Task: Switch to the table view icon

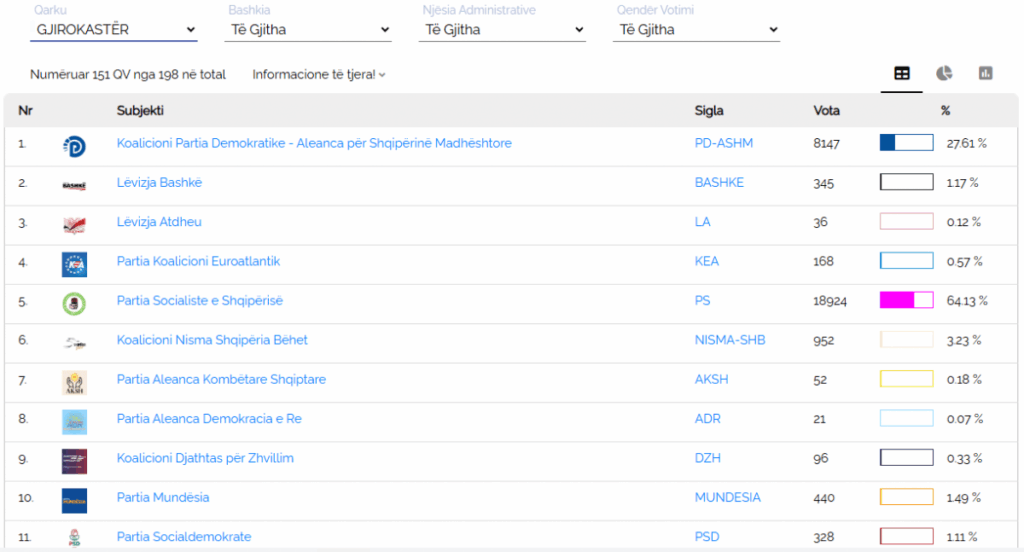Action: [901, 73]
